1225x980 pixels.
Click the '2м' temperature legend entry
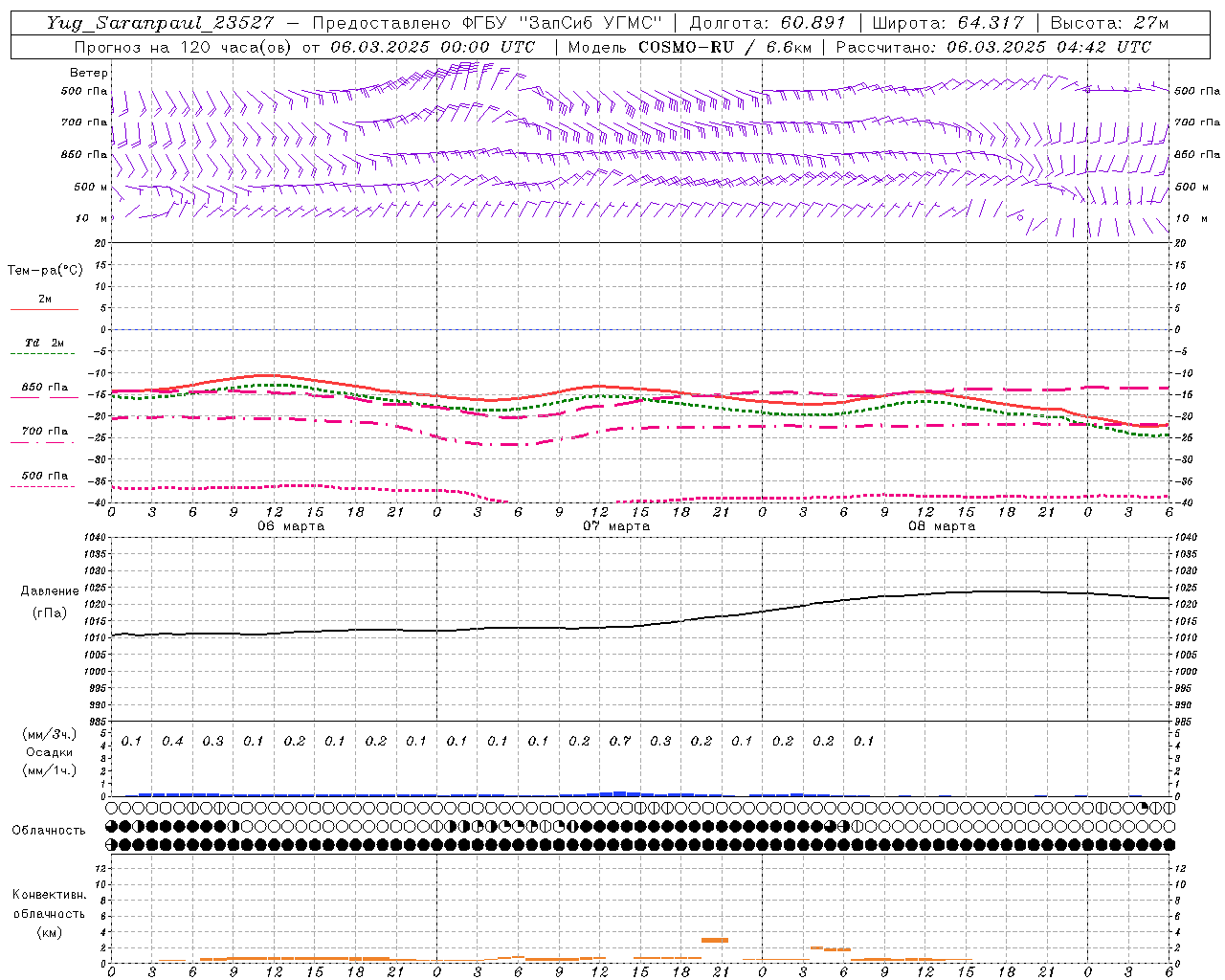45,300
